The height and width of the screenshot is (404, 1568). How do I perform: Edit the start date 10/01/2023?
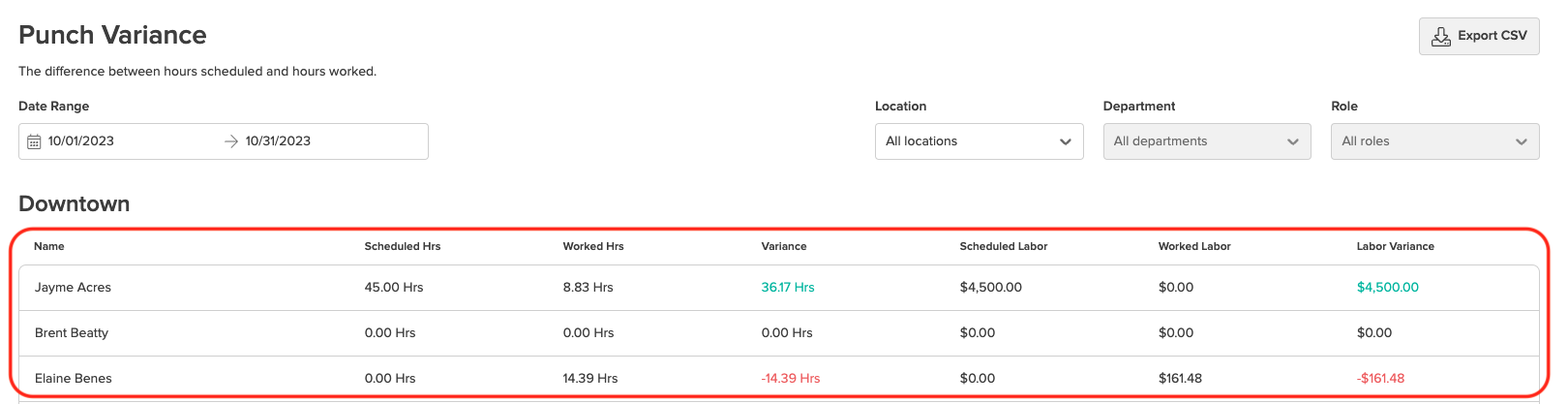point(81,141)
